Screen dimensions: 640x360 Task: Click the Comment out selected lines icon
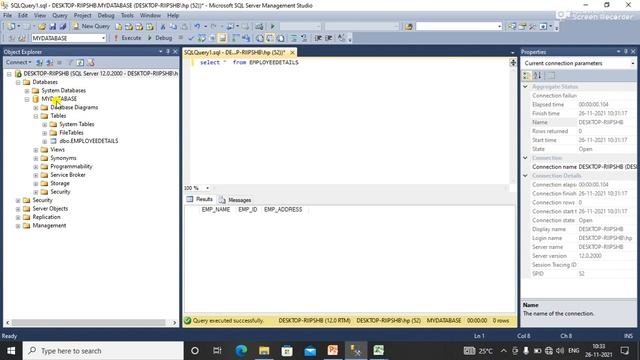pos(293,38)
